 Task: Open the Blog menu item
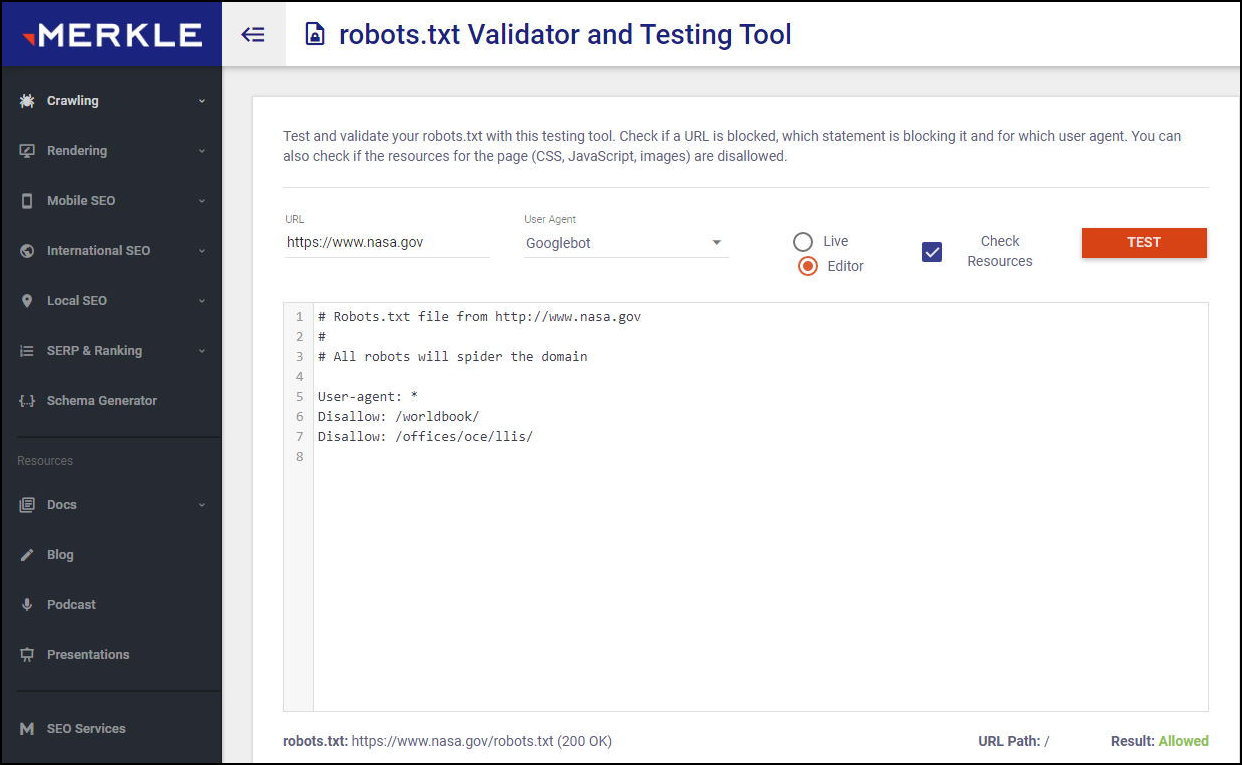[111, 555]
